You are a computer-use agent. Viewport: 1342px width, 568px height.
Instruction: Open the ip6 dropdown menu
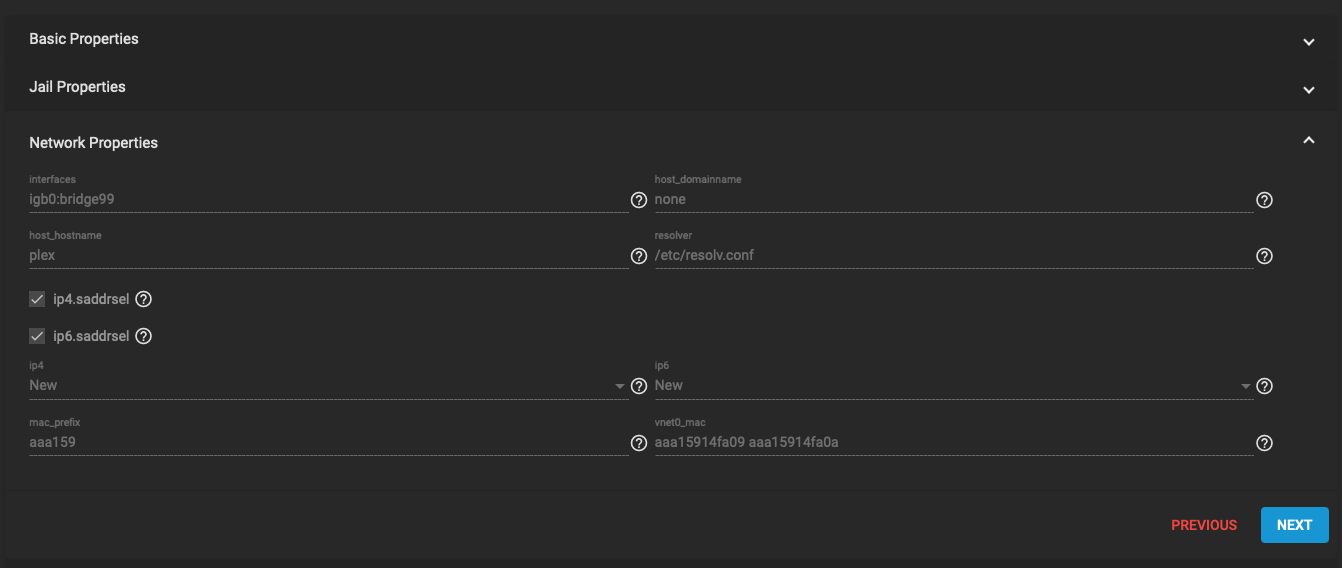point(953,385)
